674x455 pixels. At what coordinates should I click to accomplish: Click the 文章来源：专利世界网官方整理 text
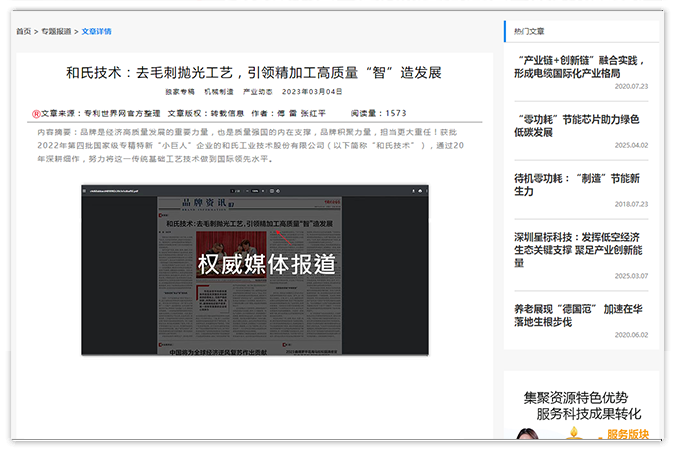(x=101, y=113)
